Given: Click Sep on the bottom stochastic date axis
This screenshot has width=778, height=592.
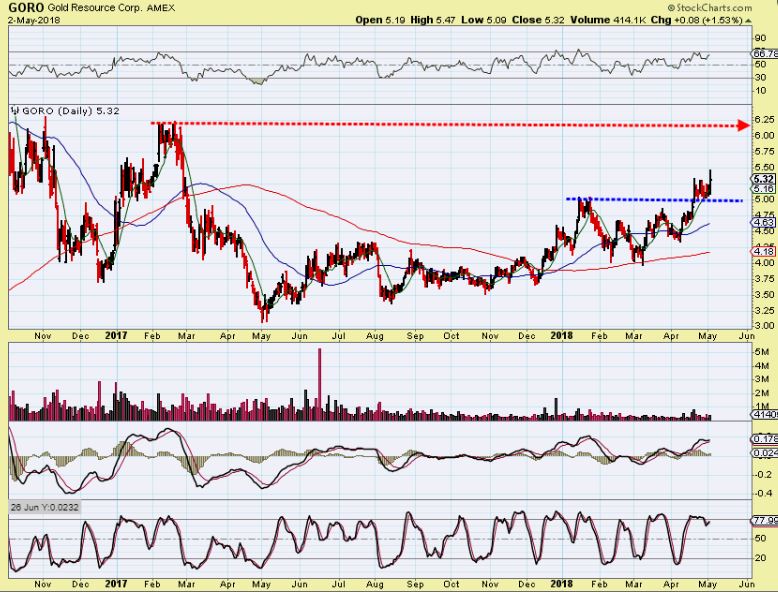Looking at the screenshot, I should tap(415, 584).
